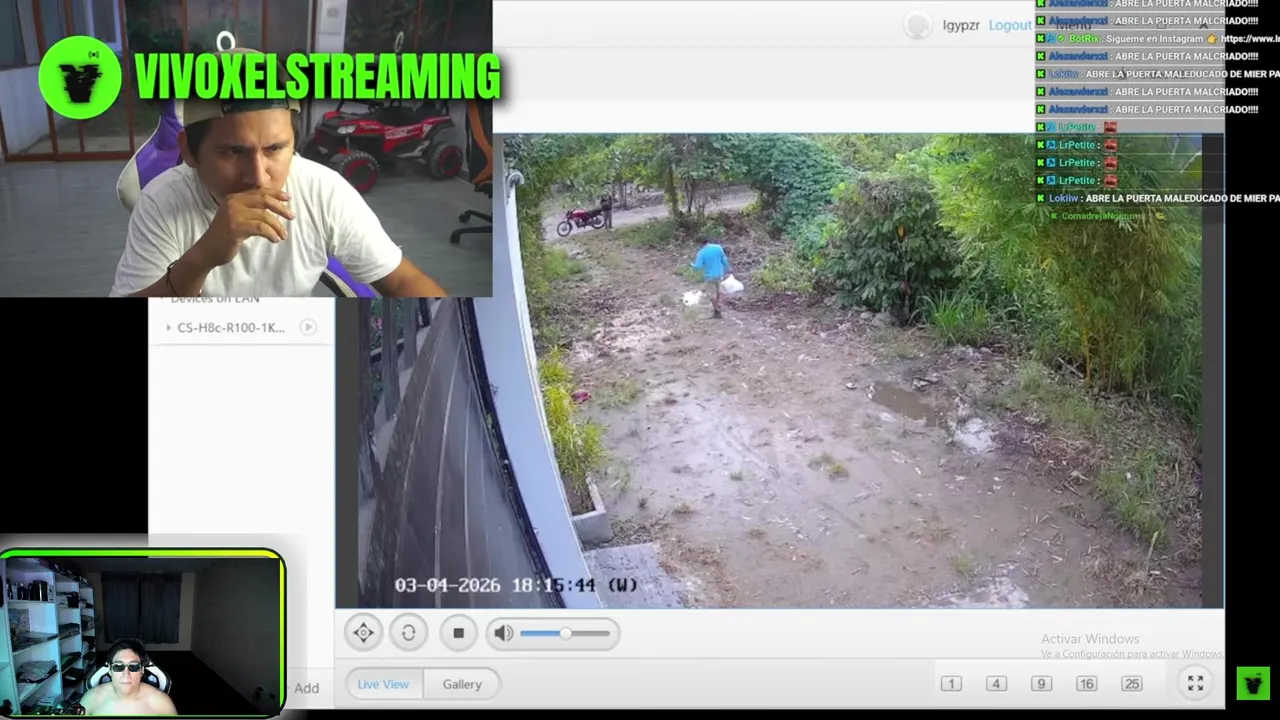Select the CS-H8c-R100-1K device entry
The height and width of the screenshot is (720, 1280).
(x=231, y=328)
